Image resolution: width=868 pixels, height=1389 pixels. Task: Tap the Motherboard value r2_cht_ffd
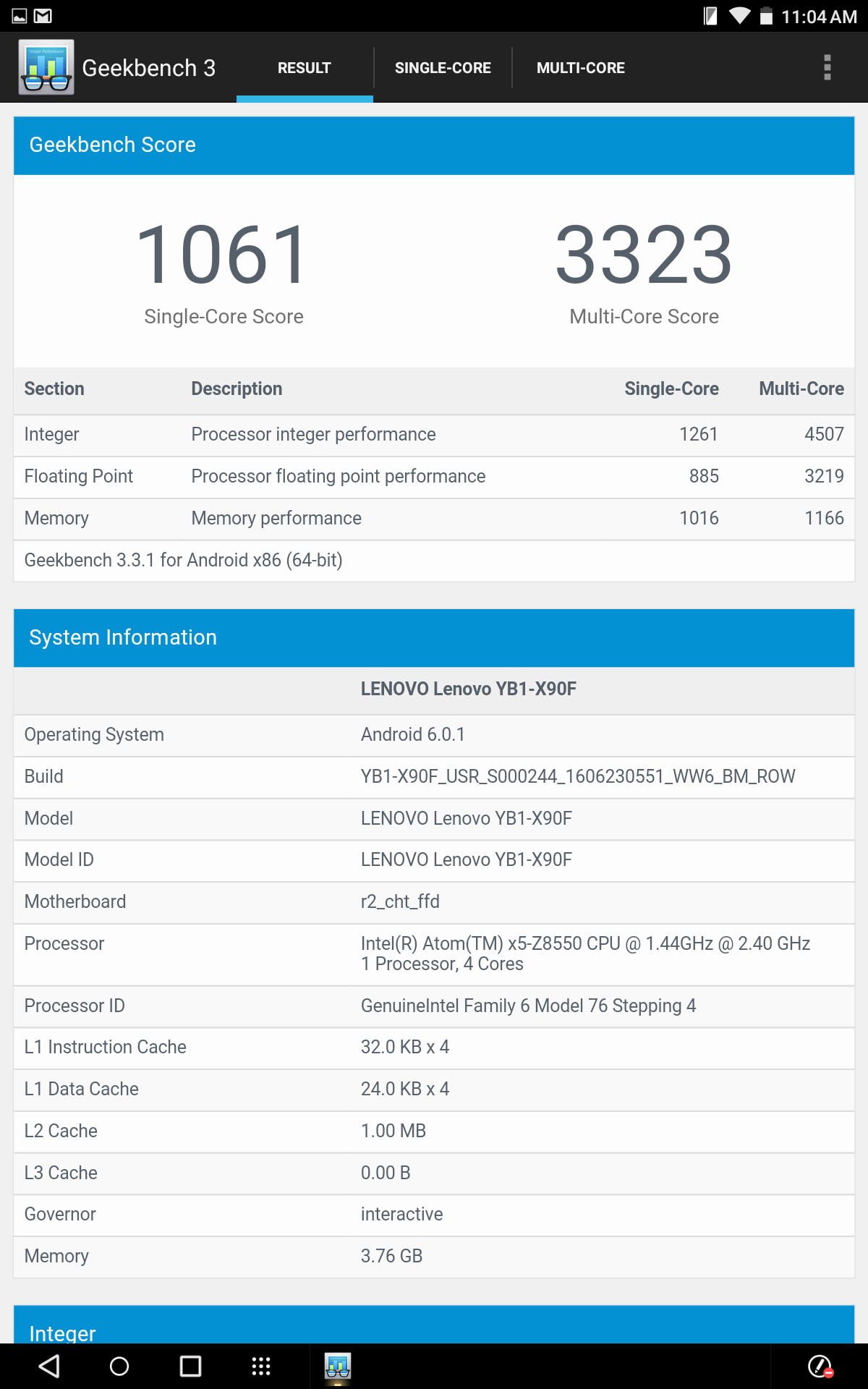pos(400,901)
